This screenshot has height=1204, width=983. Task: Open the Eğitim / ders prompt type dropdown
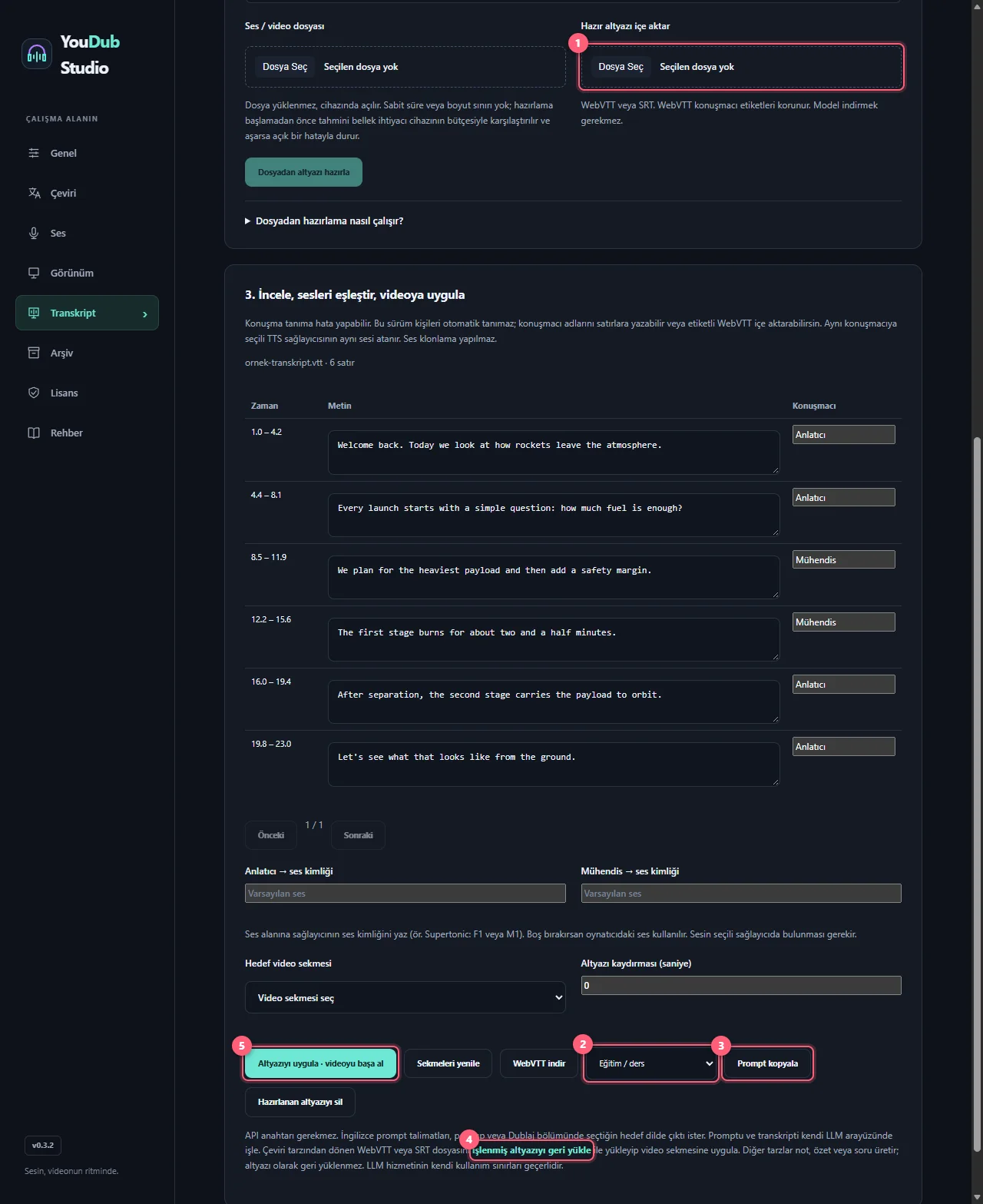[x=651, y=1063]
